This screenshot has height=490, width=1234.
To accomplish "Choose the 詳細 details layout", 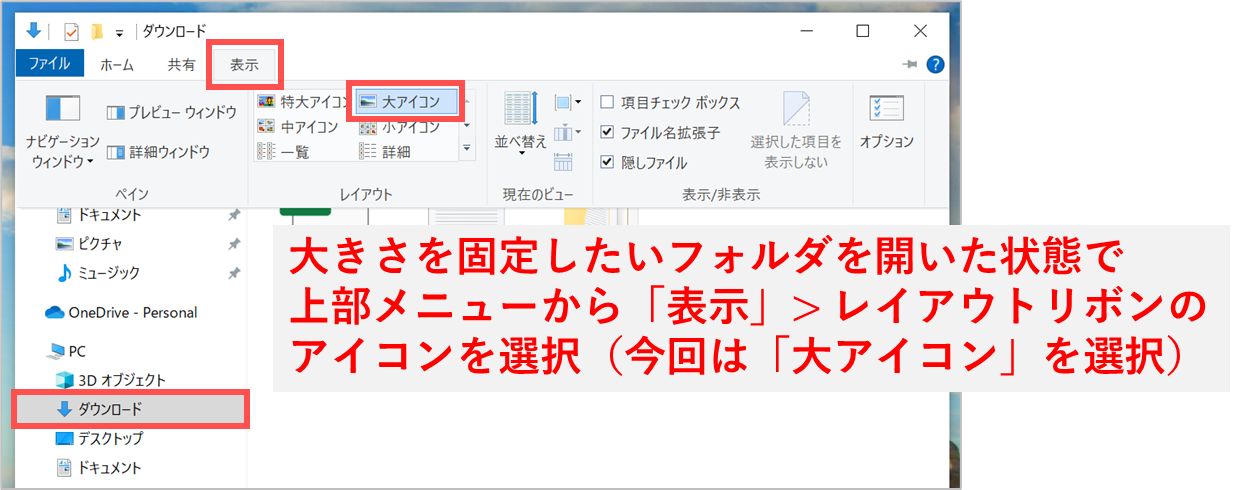I will (x=384, y=152).
